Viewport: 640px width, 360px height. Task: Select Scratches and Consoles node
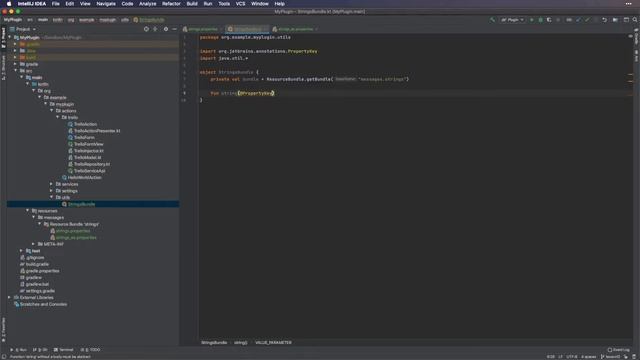43,304
